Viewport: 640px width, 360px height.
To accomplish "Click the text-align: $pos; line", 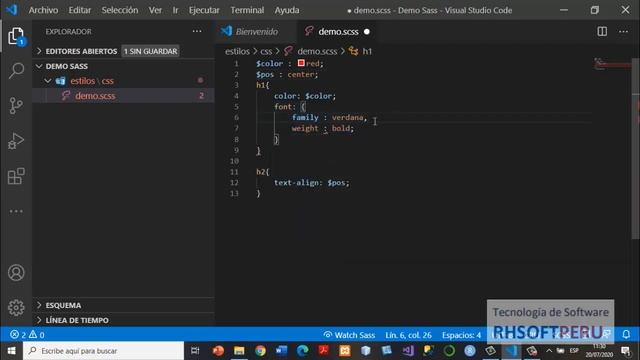I will (x=311, y=182).
